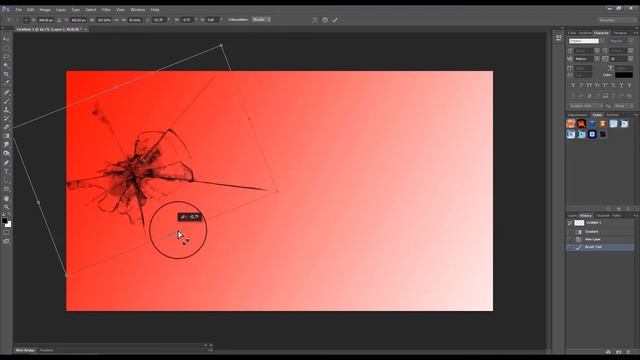Switch to the Channels tab
The image size is (640, 360).
(x=602, y=216)
